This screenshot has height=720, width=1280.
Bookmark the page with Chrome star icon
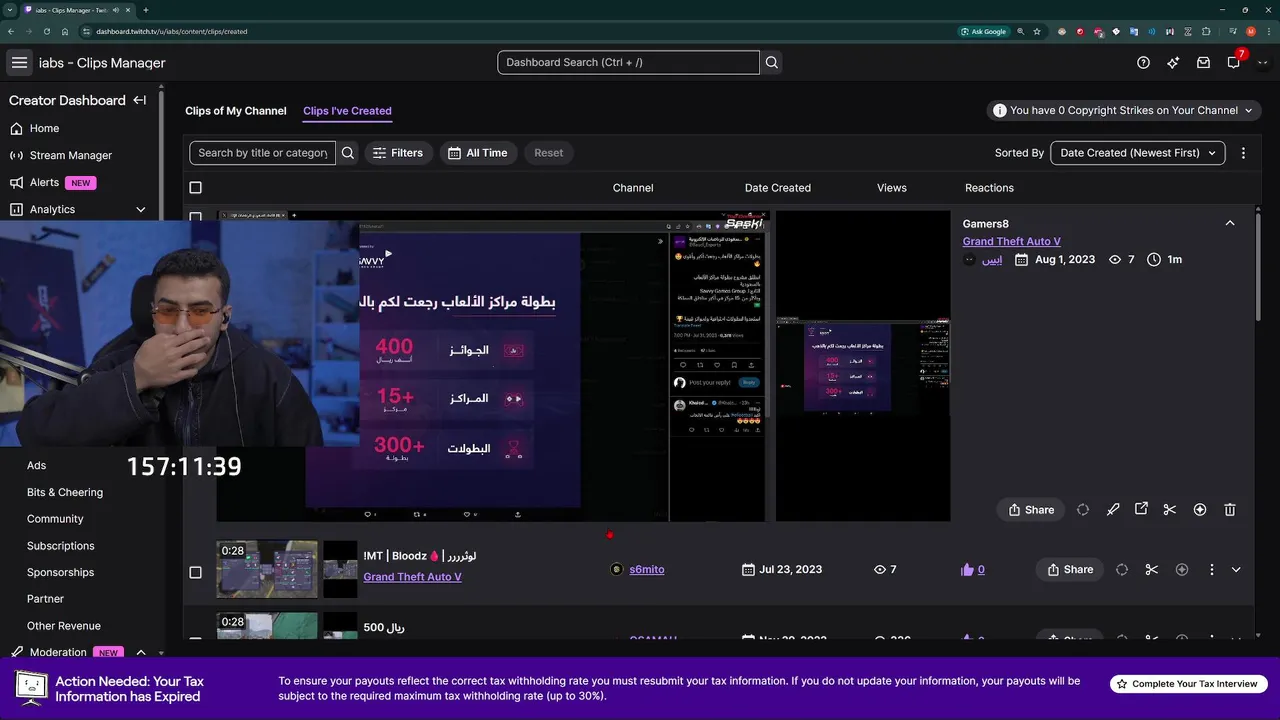(1037, 31)
